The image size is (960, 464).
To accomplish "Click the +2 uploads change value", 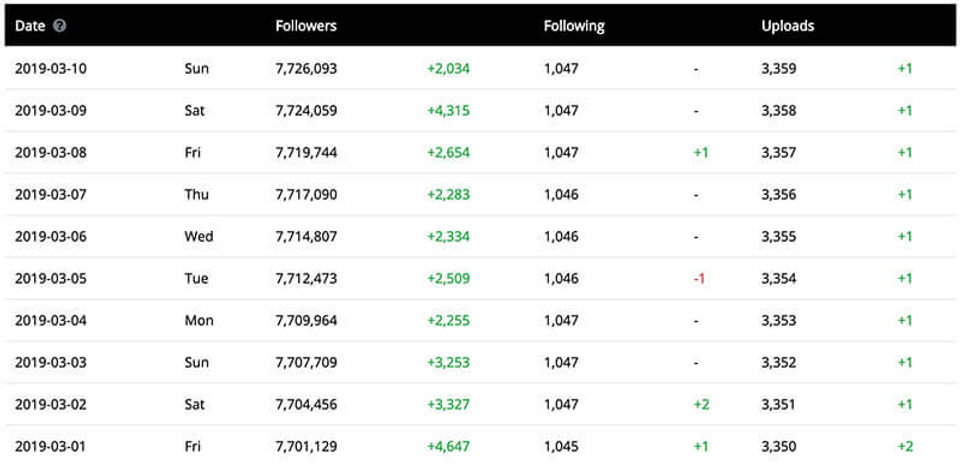I will 905,447.
